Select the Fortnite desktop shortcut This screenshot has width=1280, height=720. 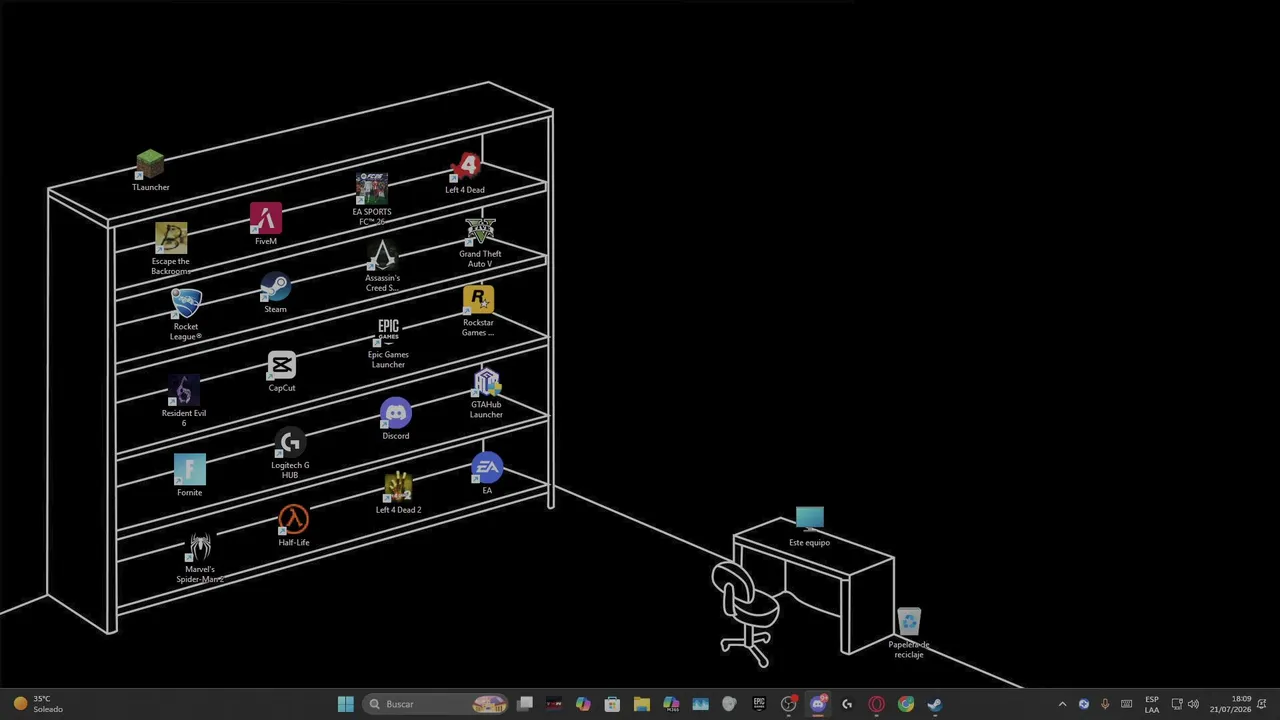click(x=189, y=475)
